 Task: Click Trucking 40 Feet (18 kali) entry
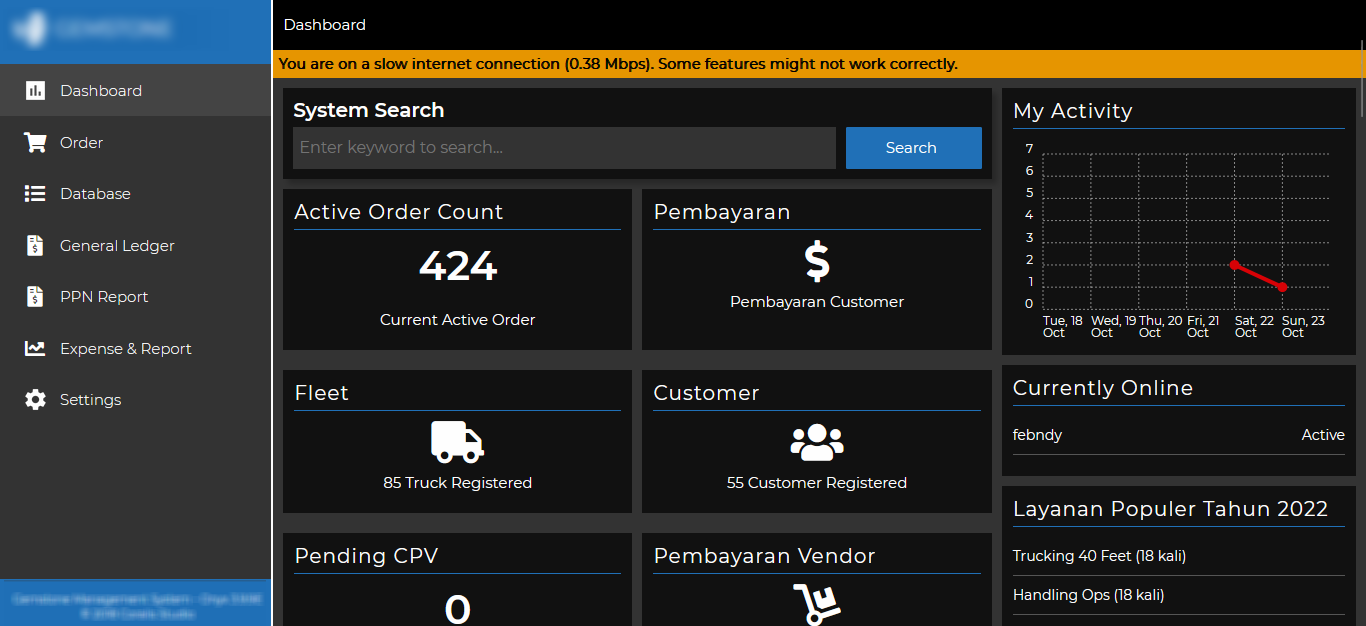tap(1099, 556)
